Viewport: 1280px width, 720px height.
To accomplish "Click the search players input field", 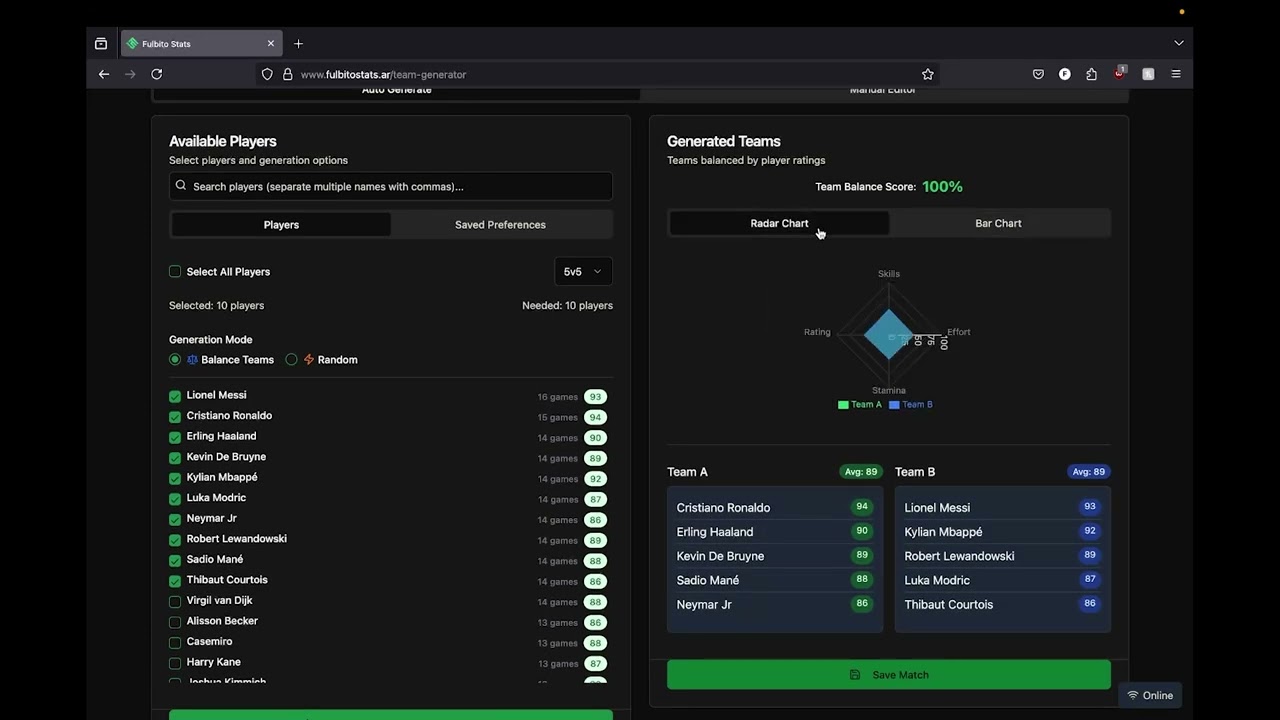I will 391,186.
